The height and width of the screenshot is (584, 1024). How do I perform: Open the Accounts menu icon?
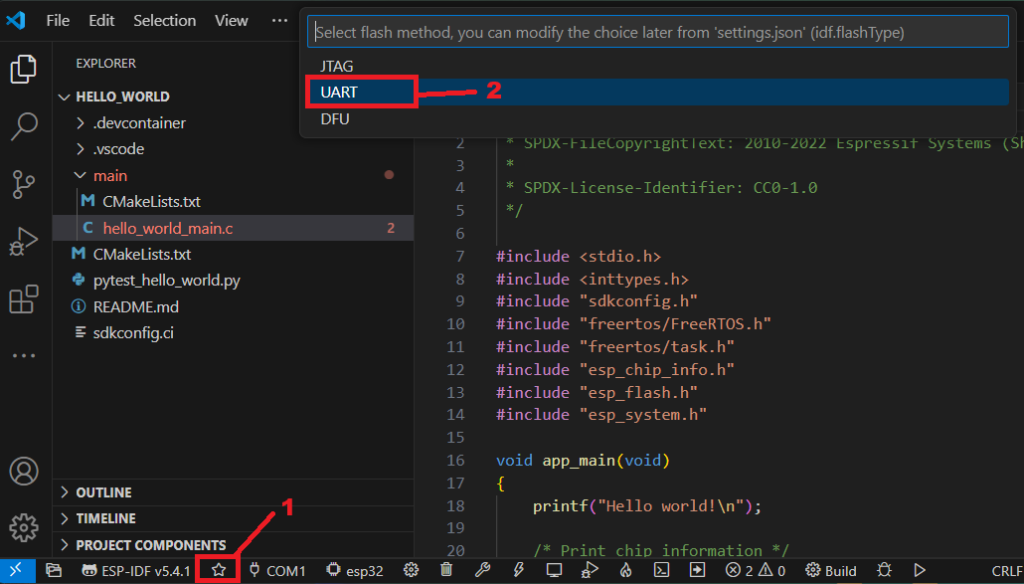click(x=24, y=471)
